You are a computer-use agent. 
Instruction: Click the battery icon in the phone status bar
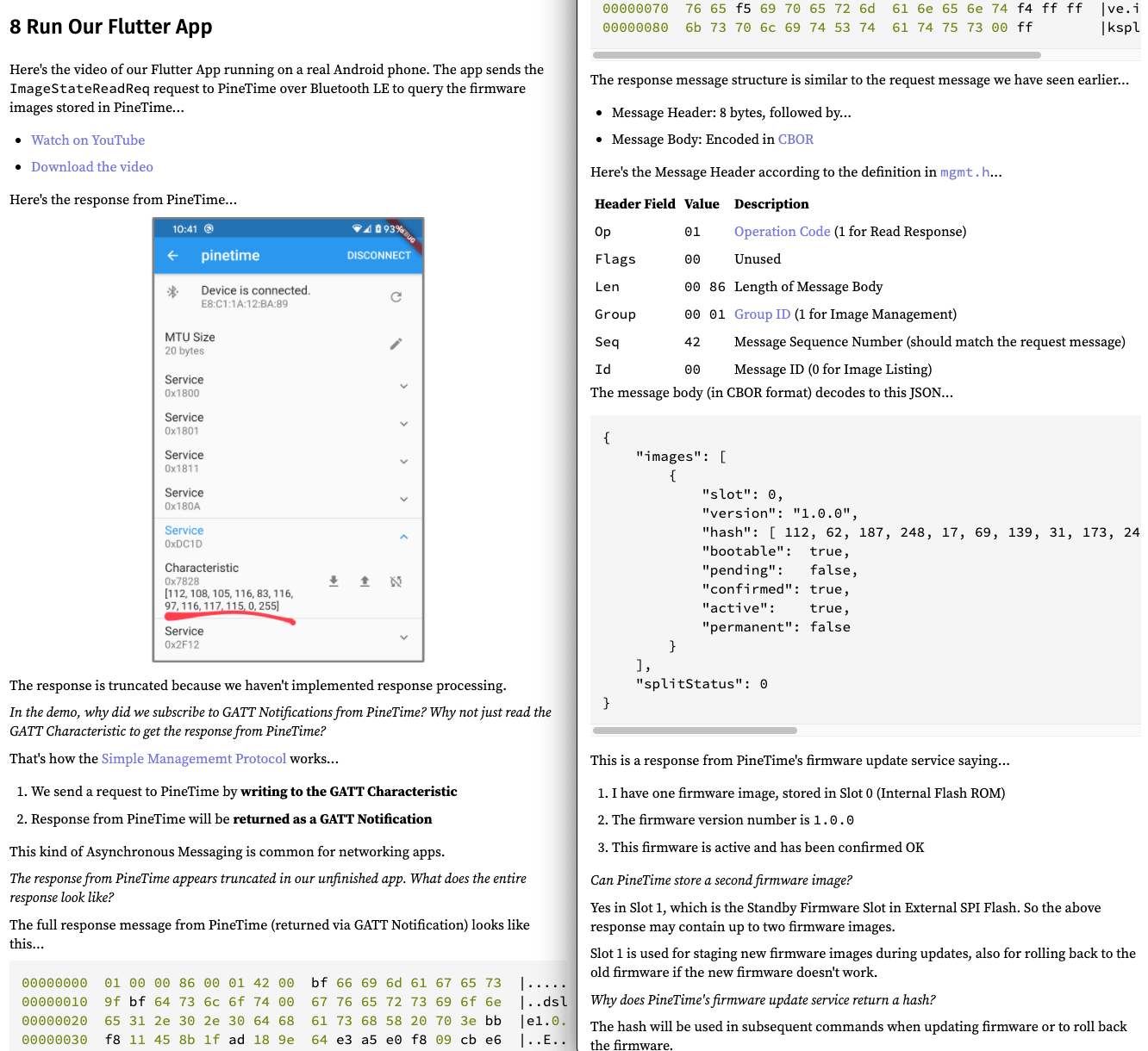(x=378, y=229)
